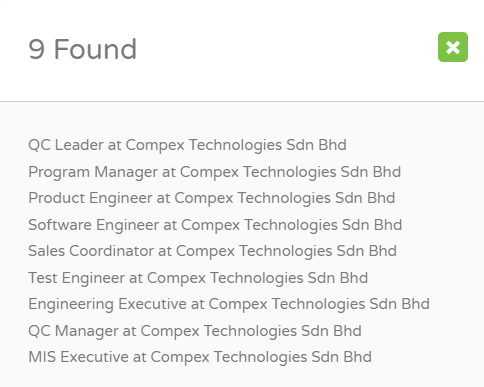View the Test Engineer job posting

click(198, 278)
